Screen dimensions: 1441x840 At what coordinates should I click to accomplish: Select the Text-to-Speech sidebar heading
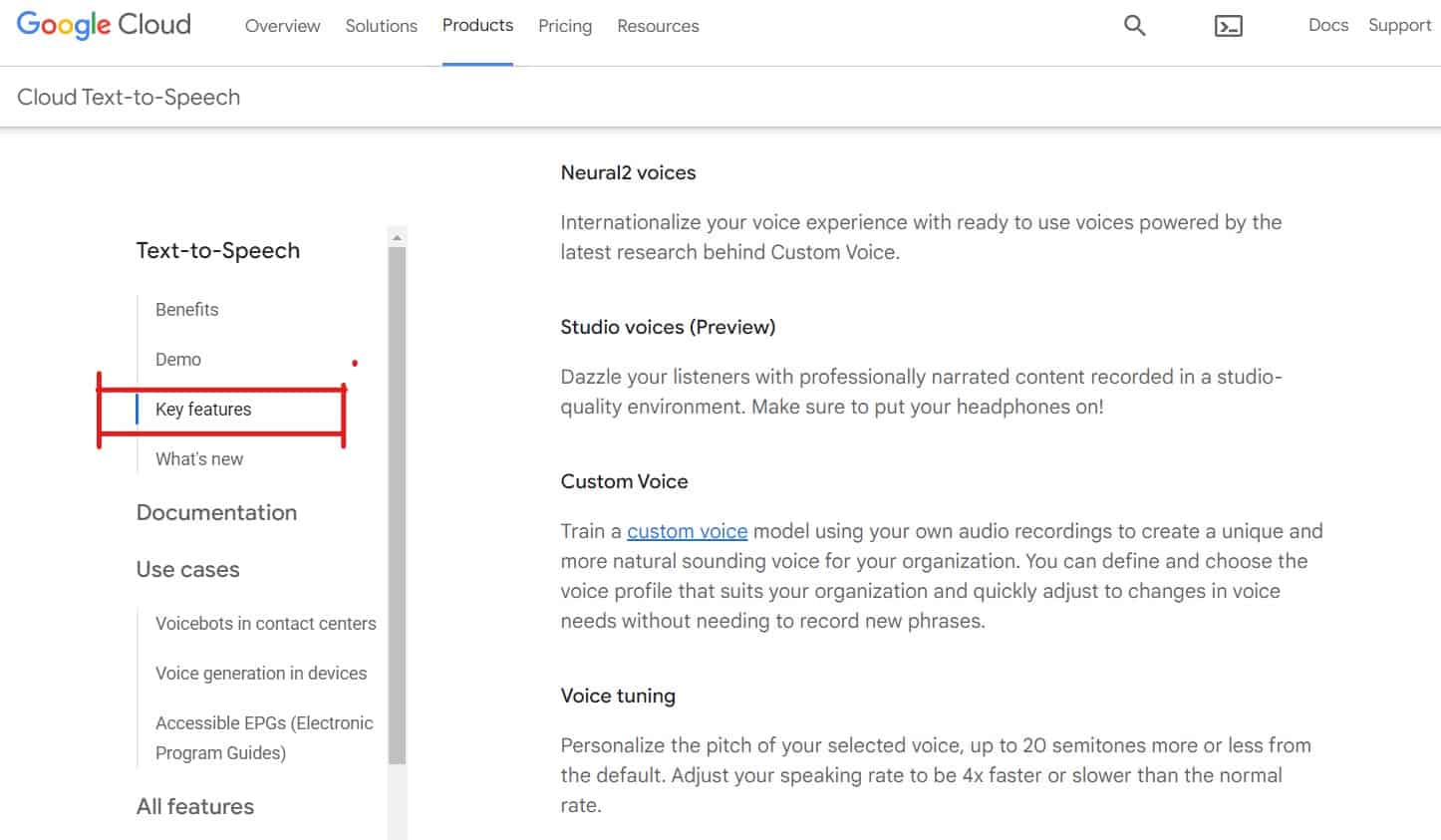pyautogui.click(x=217, y=250)
